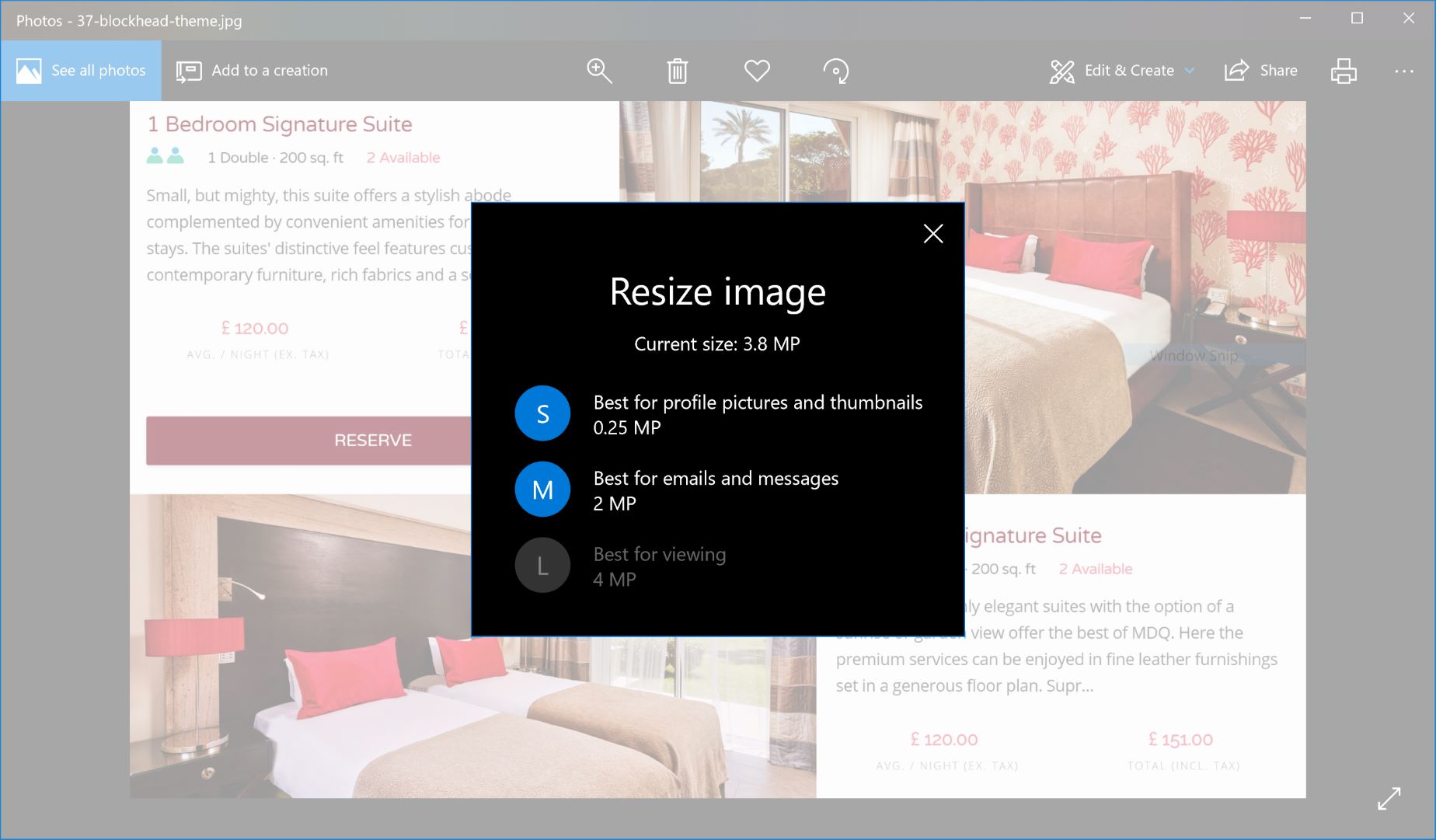Open See all photos label
The width and height of the screenshot is (1436, 840).
(99, 71)
